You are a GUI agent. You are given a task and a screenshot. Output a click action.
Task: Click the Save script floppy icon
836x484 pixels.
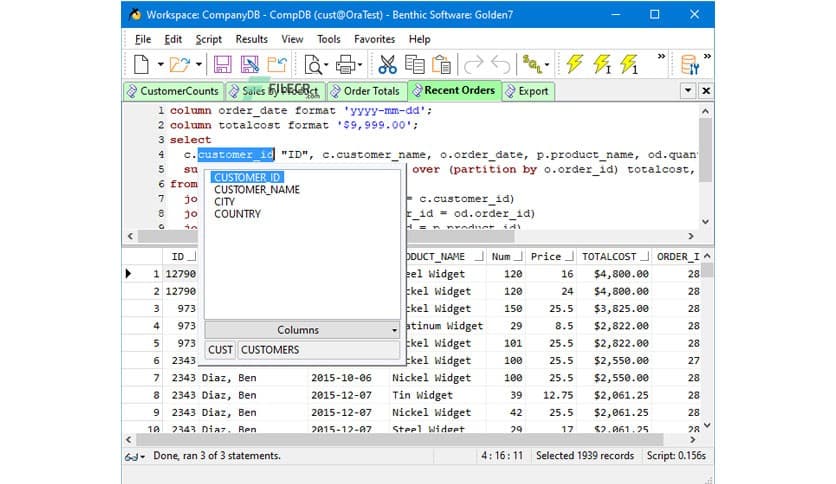coord(222,65)
